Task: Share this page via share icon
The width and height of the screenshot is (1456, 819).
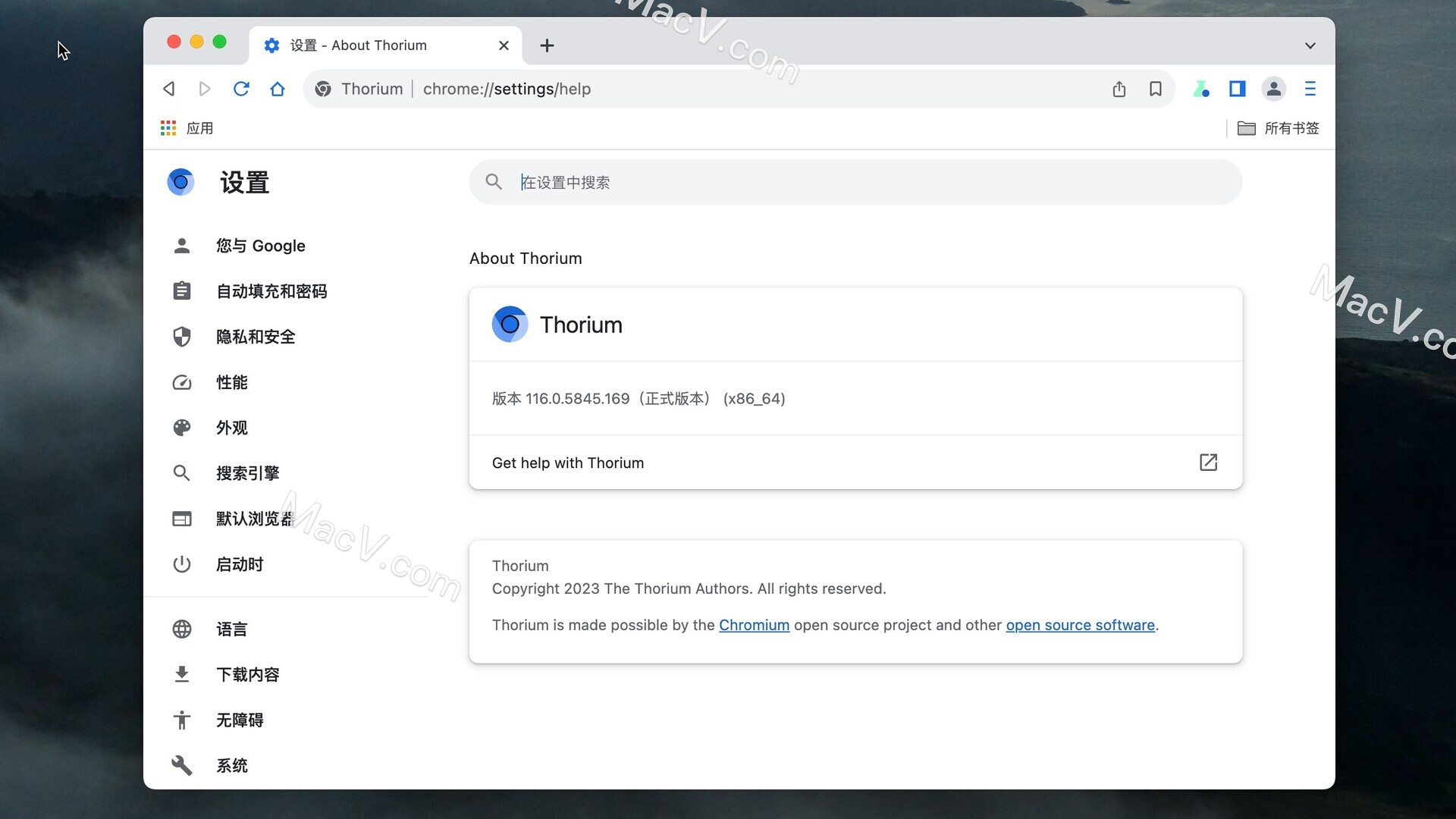Action: [x=1119, y=89]
